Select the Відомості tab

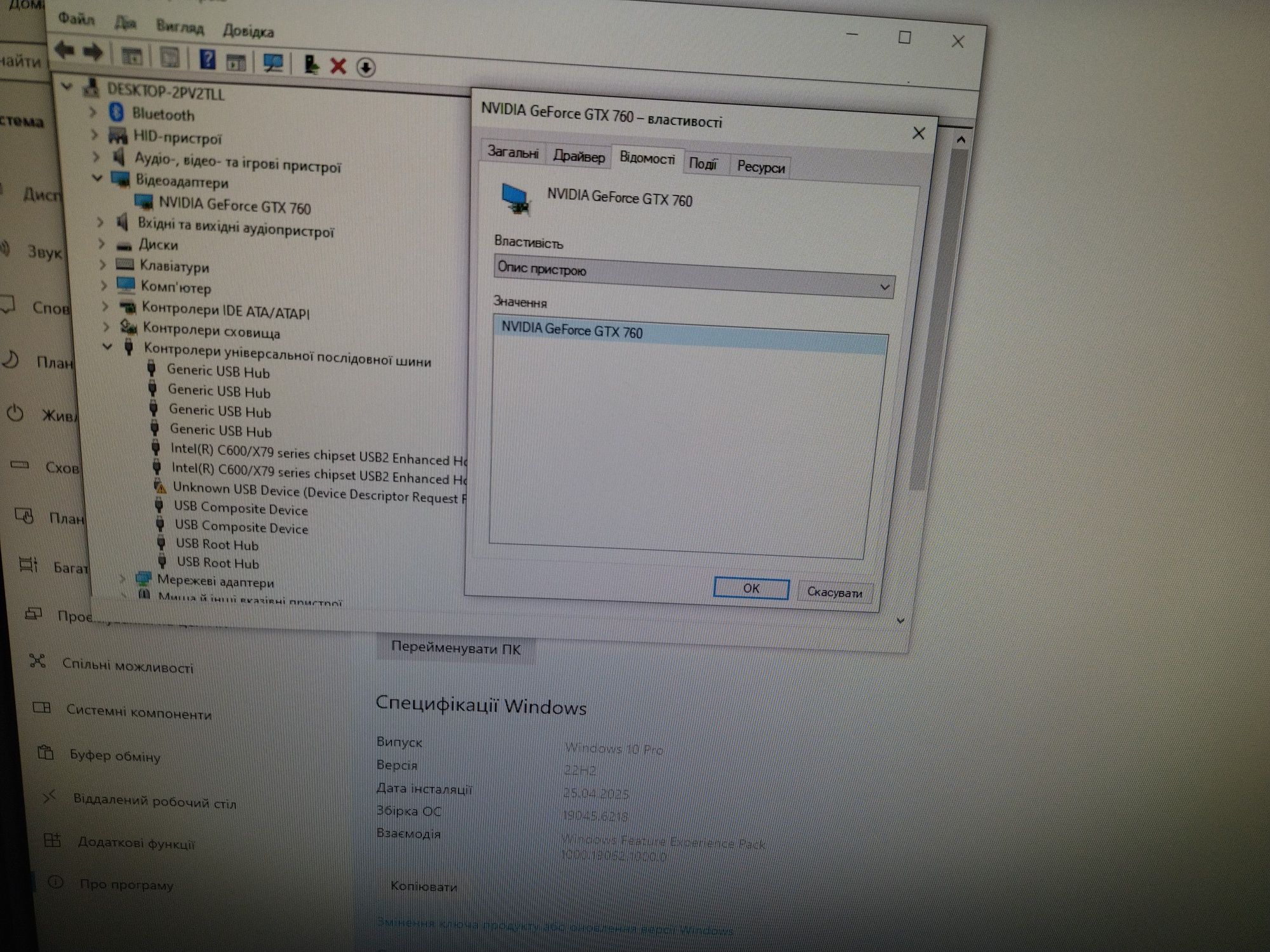[647, 158]
